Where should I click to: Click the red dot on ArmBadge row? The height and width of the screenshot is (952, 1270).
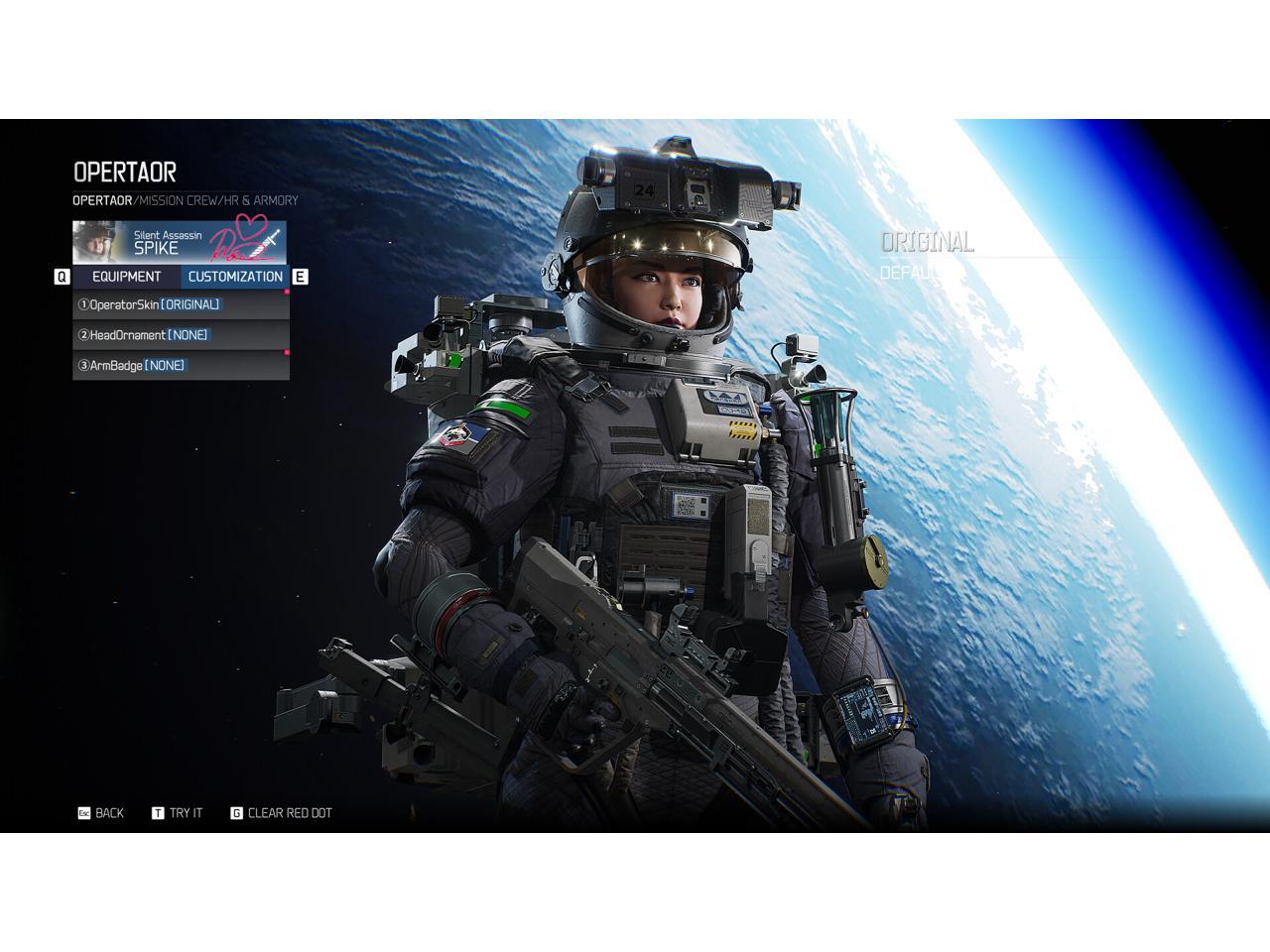point(287,353)
